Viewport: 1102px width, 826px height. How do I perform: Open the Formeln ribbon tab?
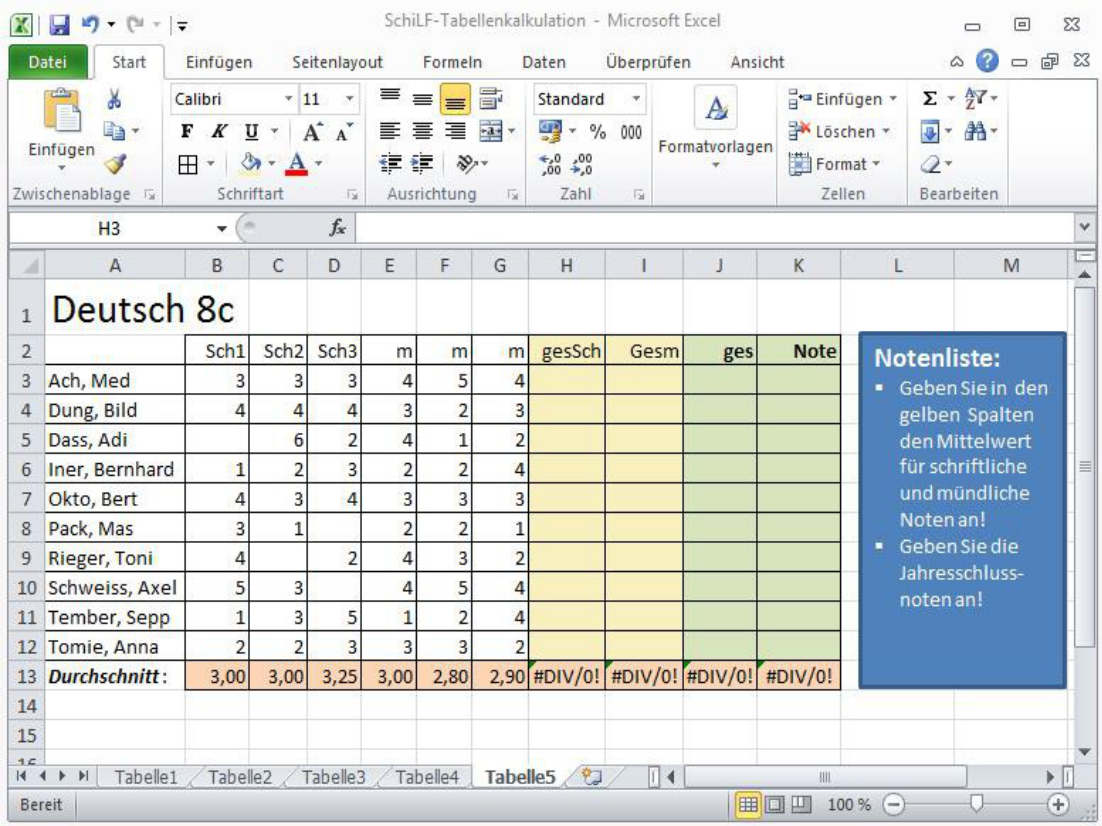[452, 62]
